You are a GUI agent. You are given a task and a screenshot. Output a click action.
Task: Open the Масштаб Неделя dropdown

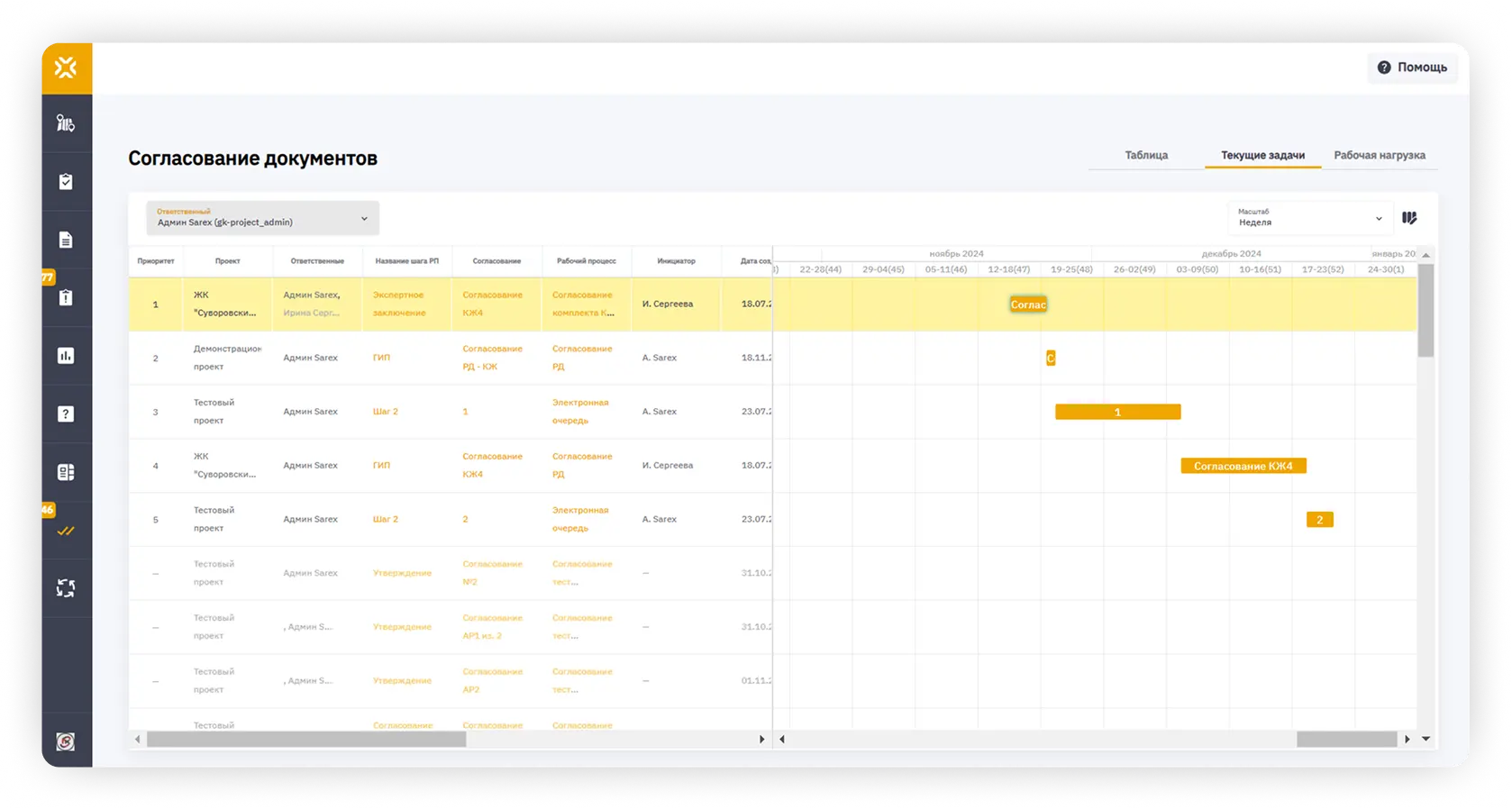pos(1309,218)
